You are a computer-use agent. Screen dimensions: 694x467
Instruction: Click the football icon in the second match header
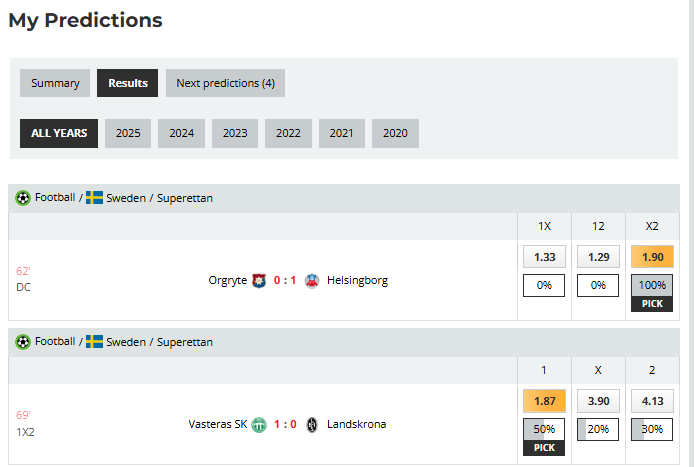pyautogui.click(x=23, y=342)
